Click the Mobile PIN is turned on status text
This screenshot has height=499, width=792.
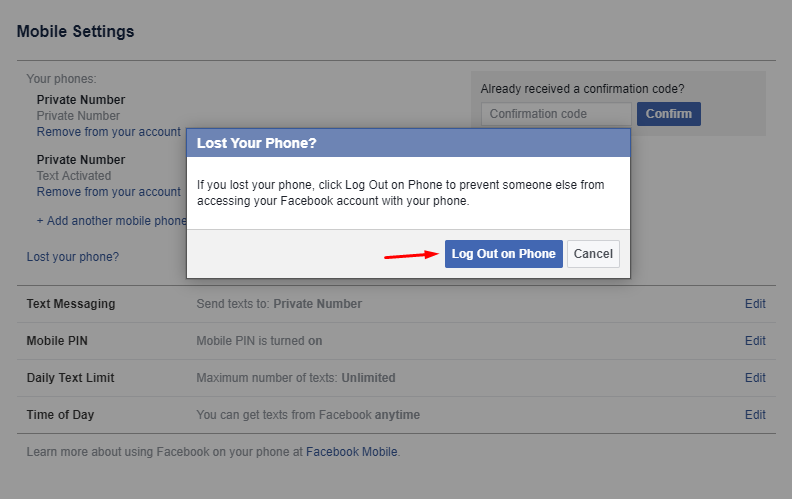click(x=259, y=340)
